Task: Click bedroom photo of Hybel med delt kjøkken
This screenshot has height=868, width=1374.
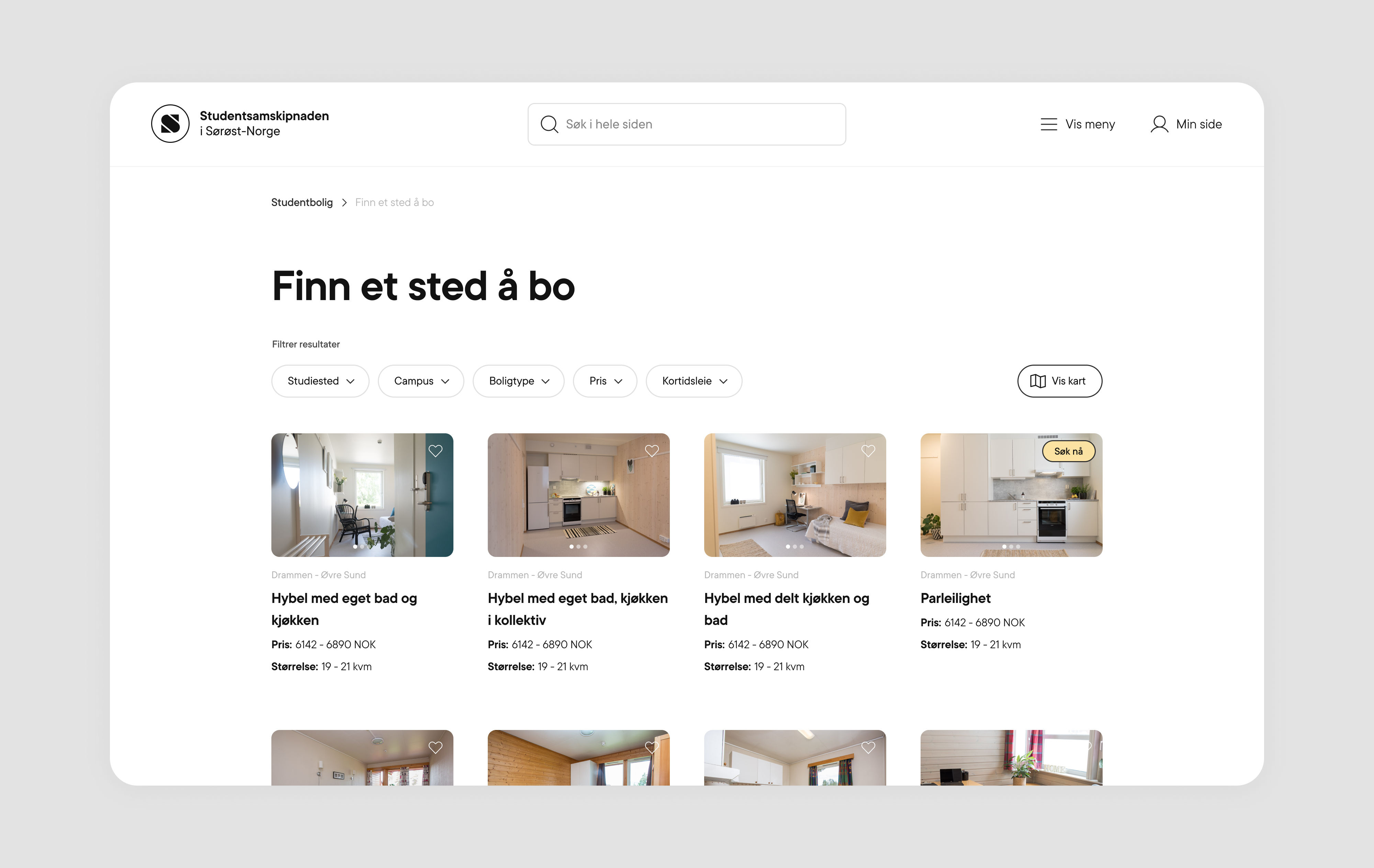Action: (795, 495)
